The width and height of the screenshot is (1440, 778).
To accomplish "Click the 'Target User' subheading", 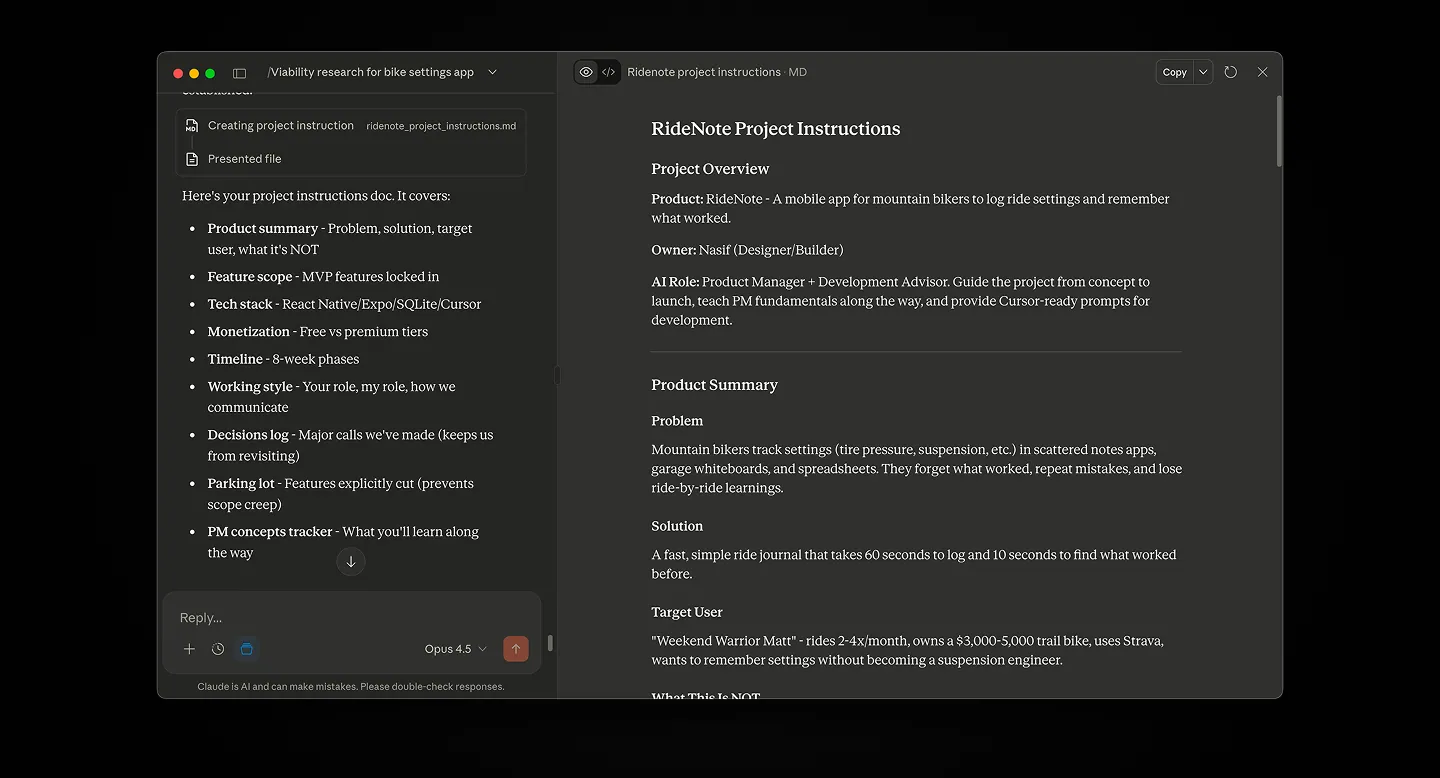I will click(687, 612).
